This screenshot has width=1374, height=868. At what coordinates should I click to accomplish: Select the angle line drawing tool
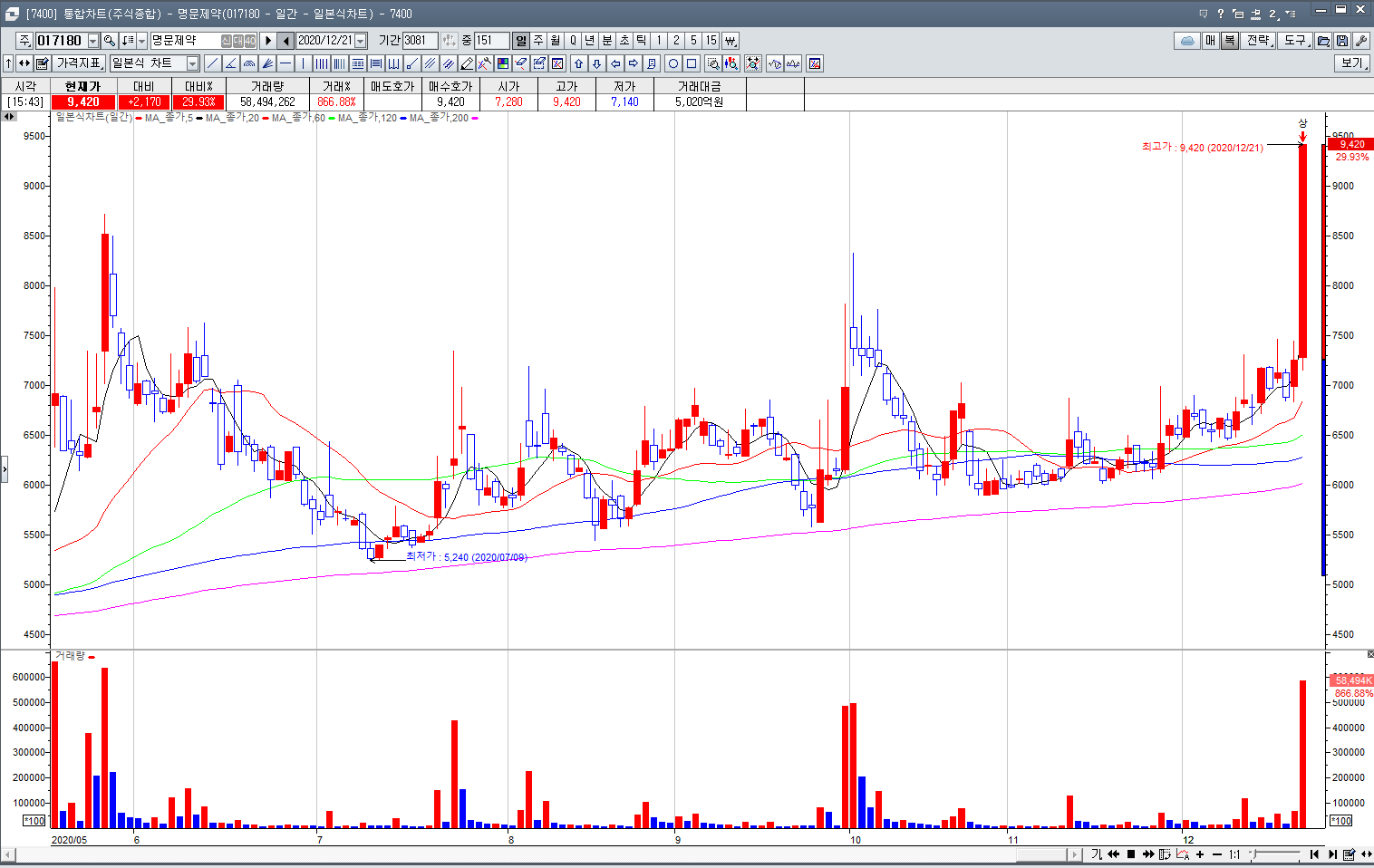click(230, 63)
